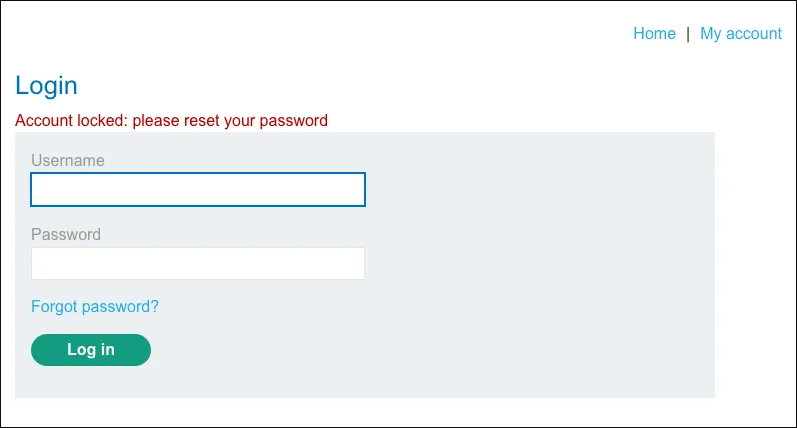Click the red 'please reset your password' text

[x=230, y=121]
